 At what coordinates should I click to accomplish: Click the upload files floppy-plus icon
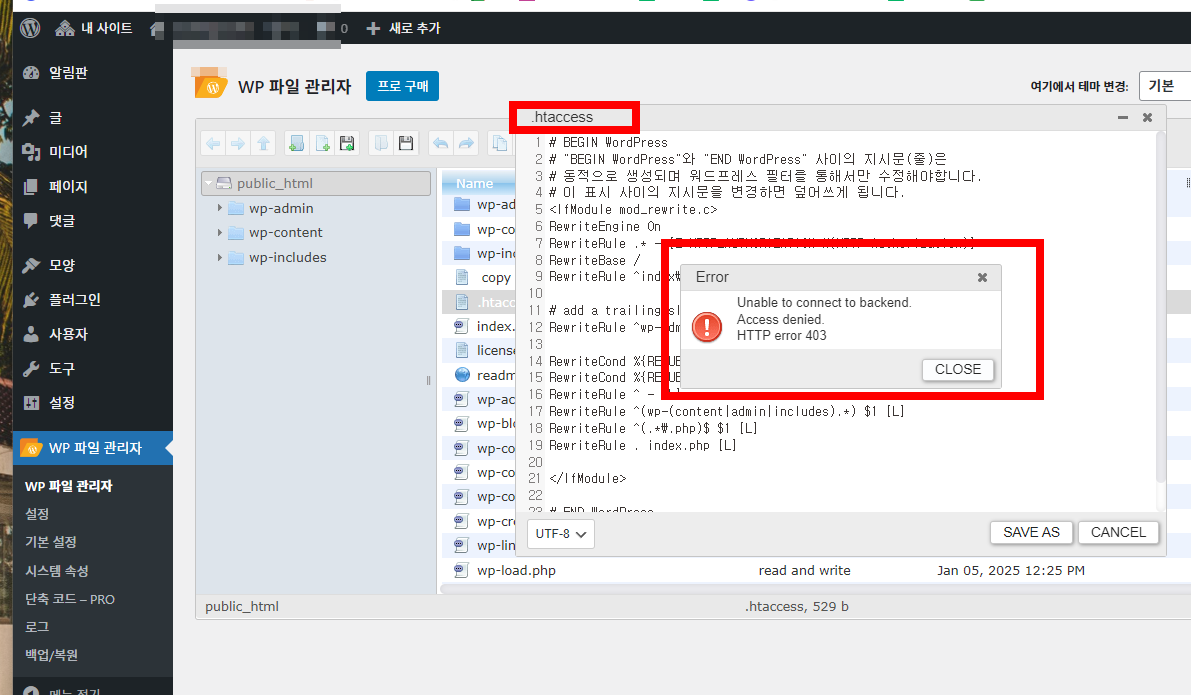tap(347, 143)
